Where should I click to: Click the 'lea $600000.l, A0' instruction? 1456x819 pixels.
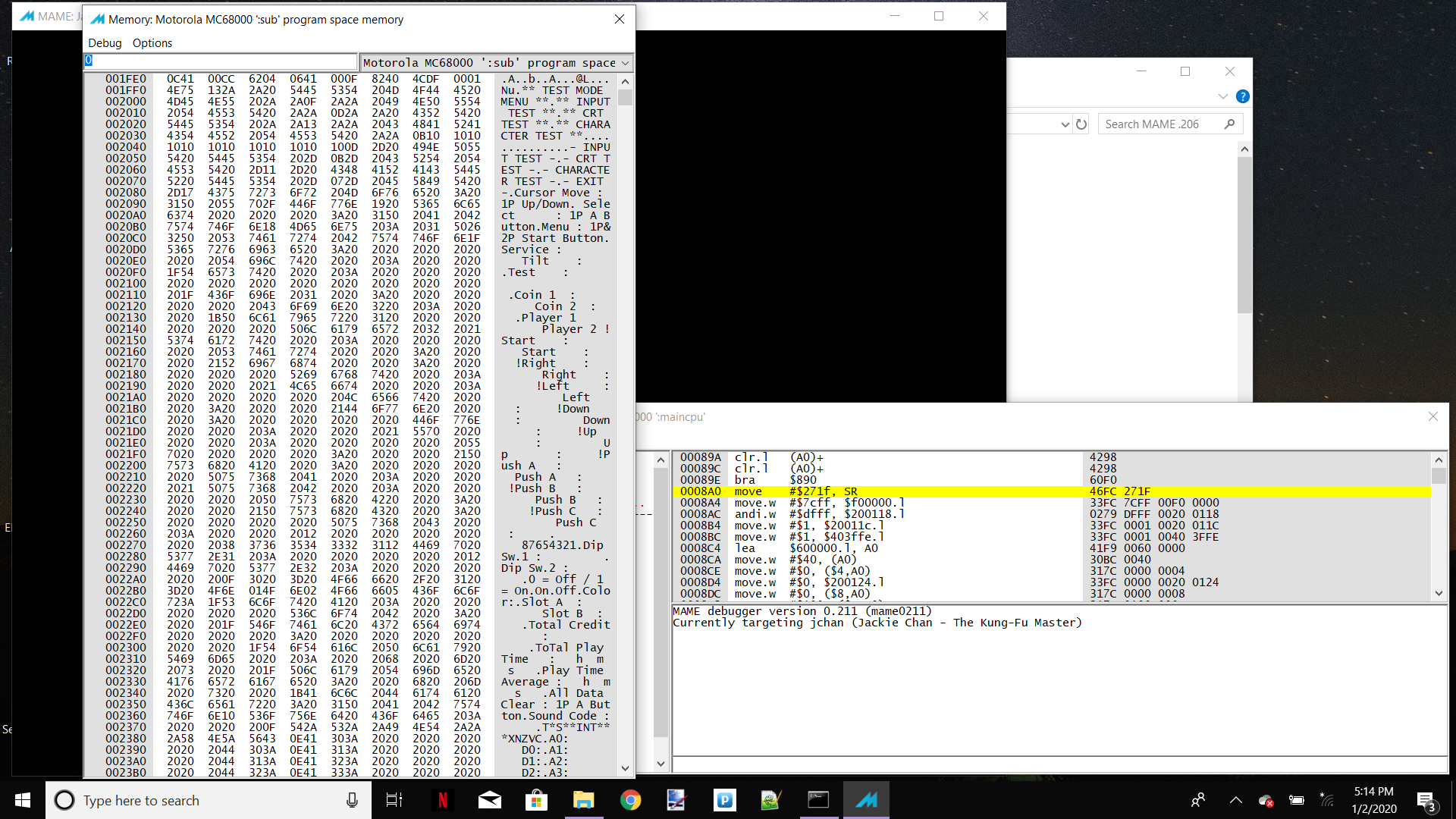pyautogui.click(x=1050, y=548)
